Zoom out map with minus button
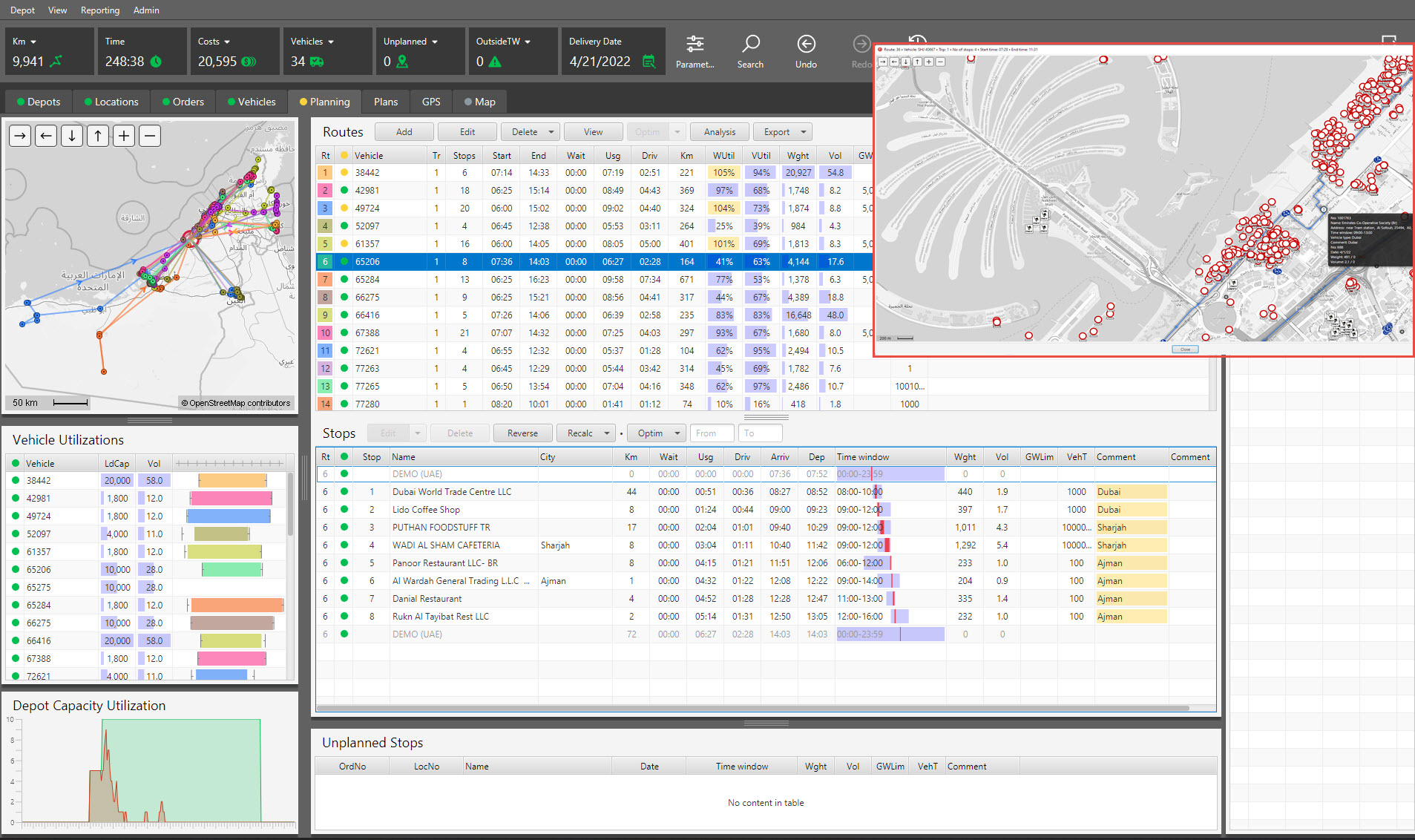Image resolution: width=1415 pixels, height=840 pixels. coord(150,136)
